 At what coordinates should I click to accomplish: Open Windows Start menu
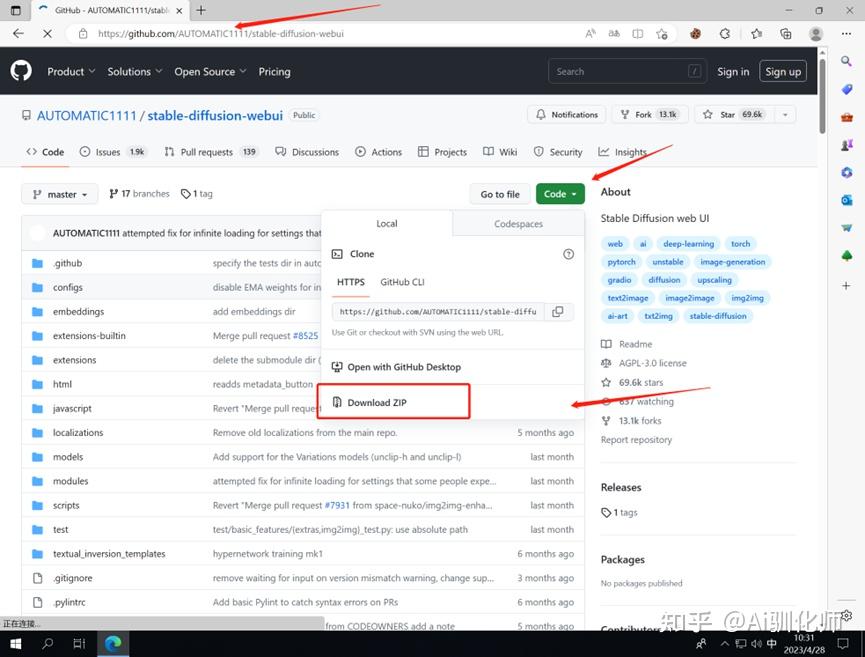coord(15,643)
